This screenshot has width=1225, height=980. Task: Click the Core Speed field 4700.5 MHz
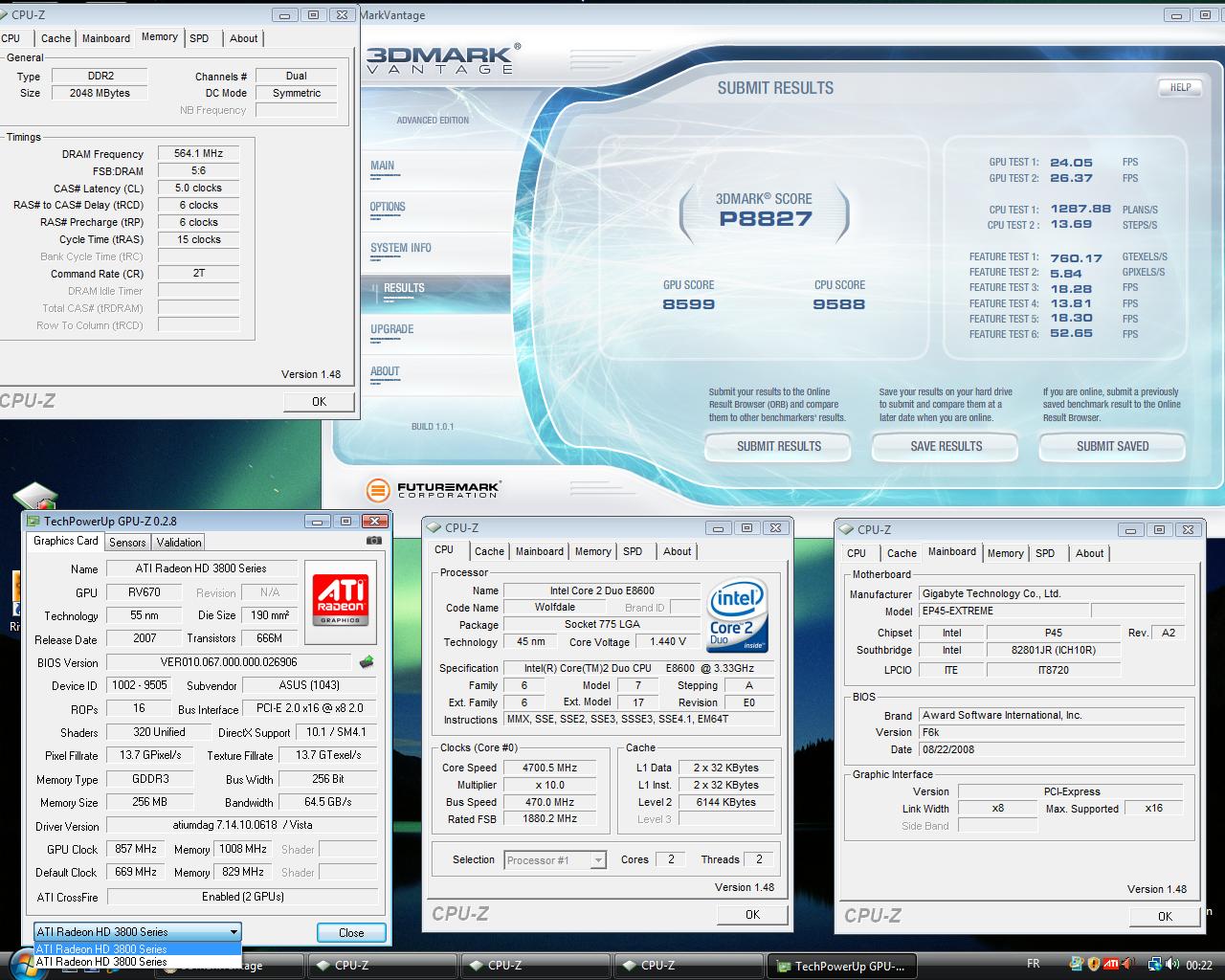(x=549, y=768)
